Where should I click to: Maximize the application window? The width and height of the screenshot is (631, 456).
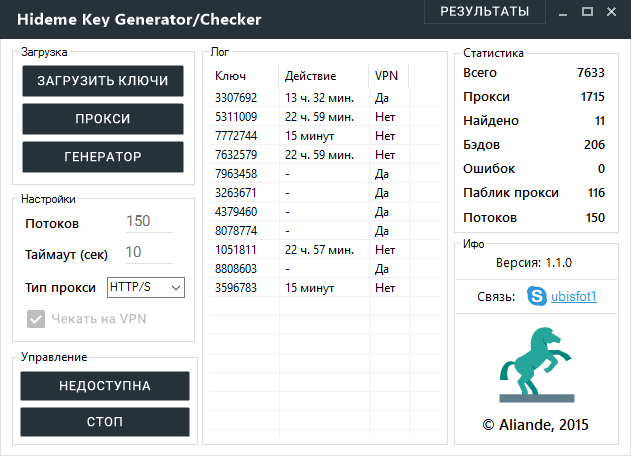(587, 12)
